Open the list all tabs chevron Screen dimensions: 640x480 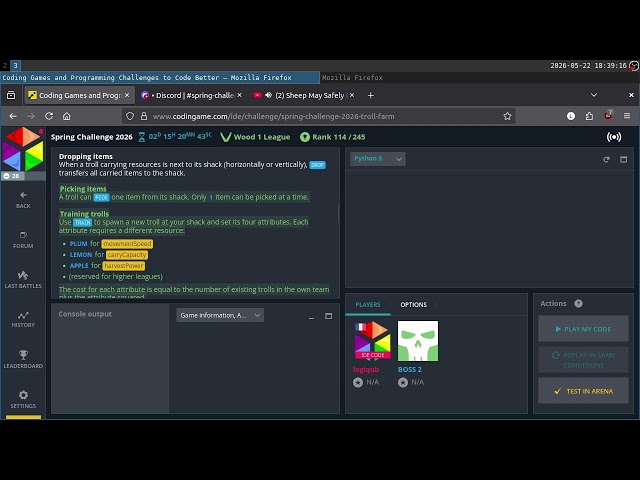click(594, 95)
